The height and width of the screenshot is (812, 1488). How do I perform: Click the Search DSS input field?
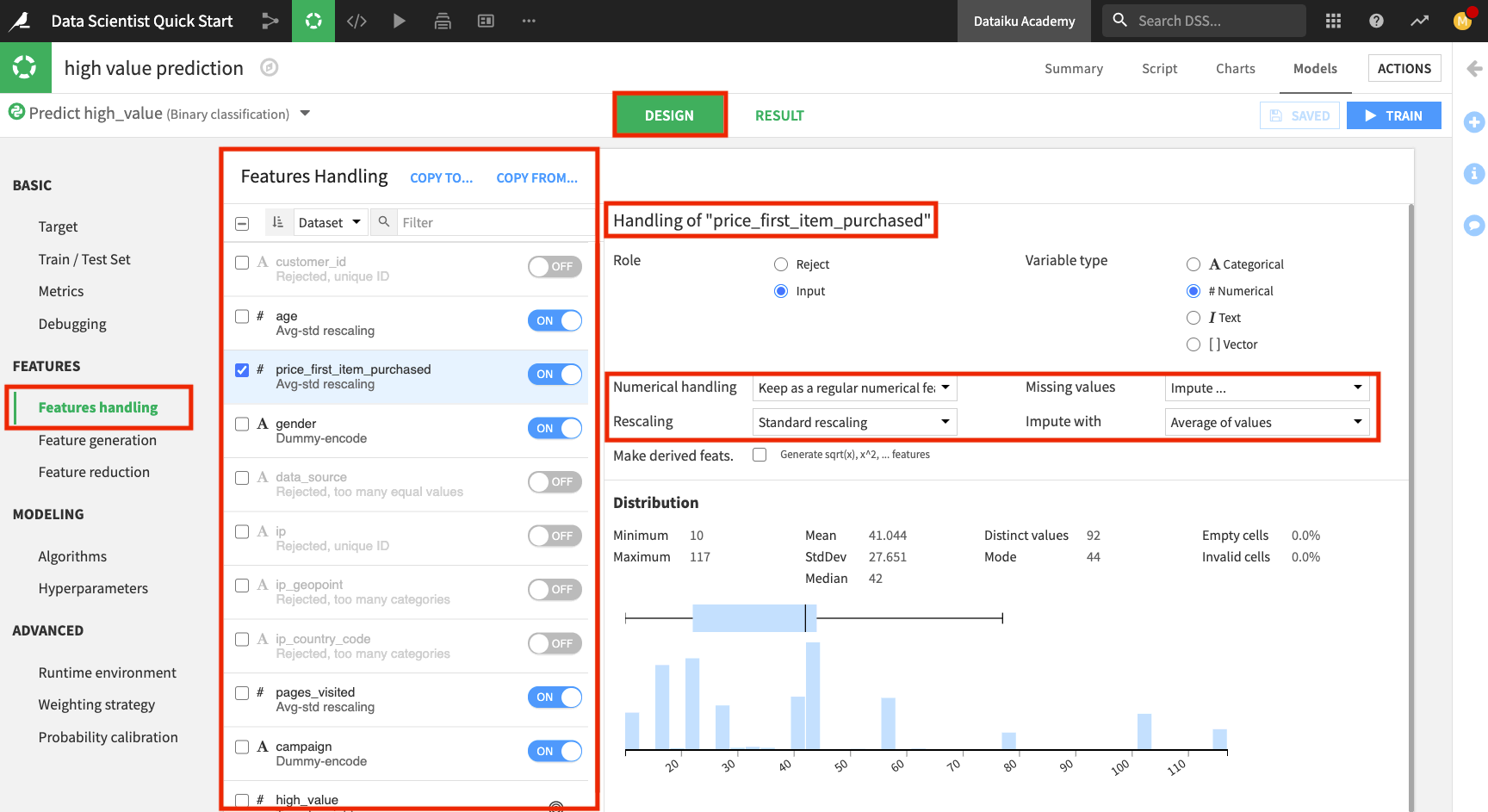point(1219,21)
